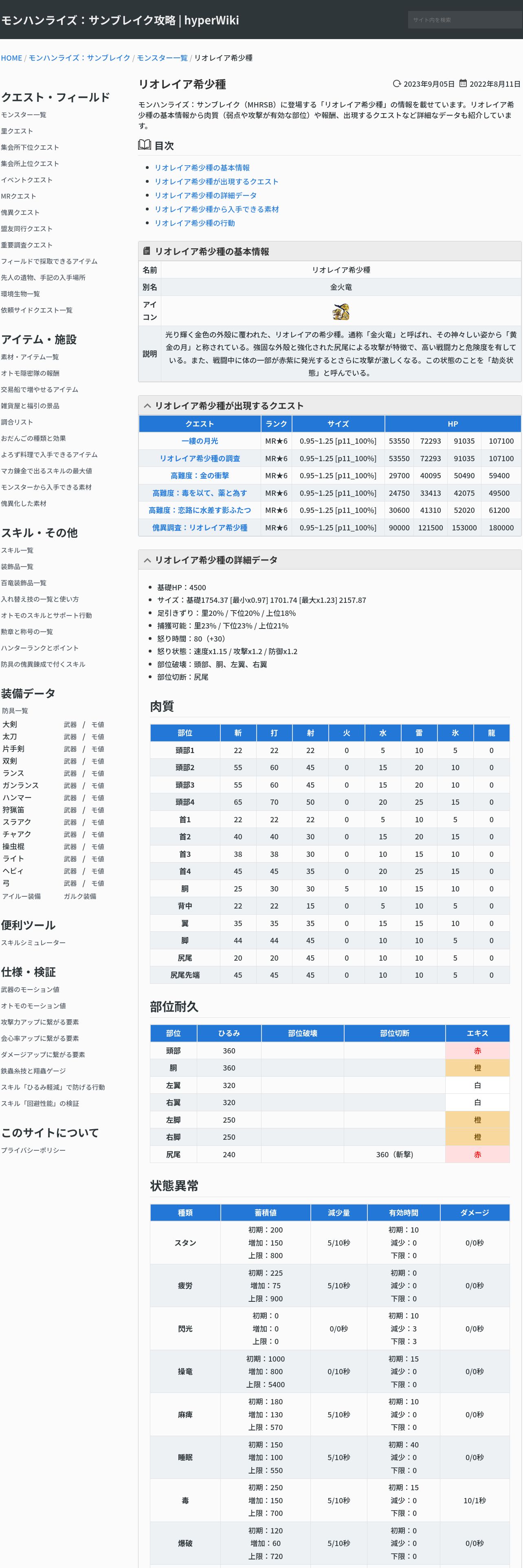The width and height of the screenshot is (523, 1568).
Task: Open 操虫棍 モ値 link
Action: click(97, 847)
